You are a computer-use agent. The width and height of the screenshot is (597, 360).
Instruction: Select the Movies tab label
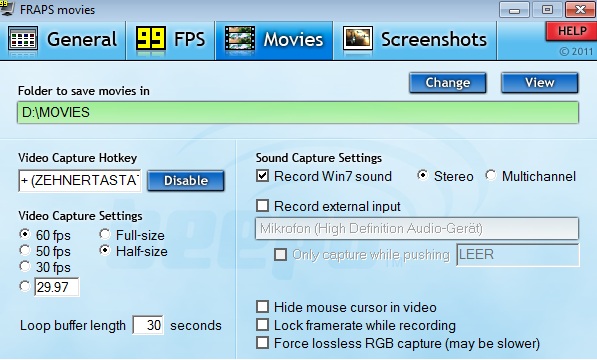click(x=293, y=39)
